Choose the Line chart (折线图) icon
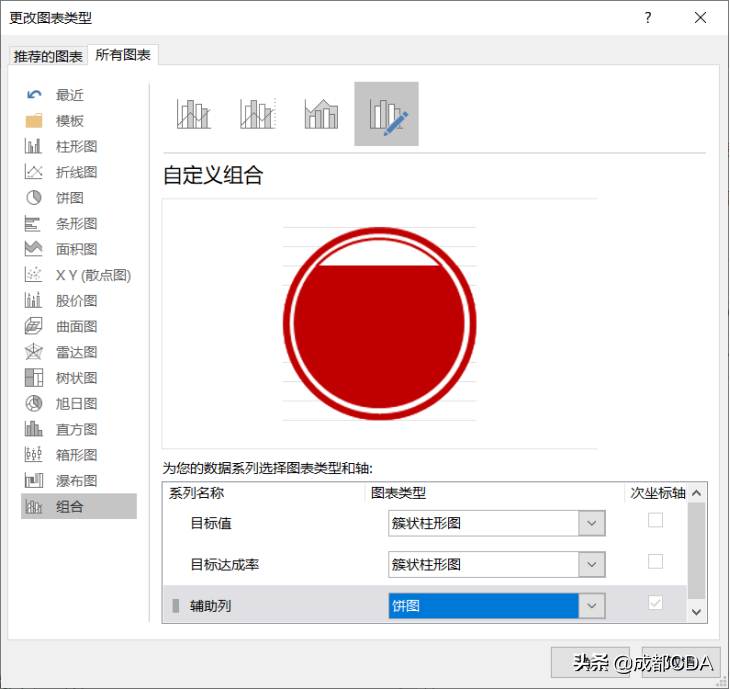730x689 pixels. (34, 172)
